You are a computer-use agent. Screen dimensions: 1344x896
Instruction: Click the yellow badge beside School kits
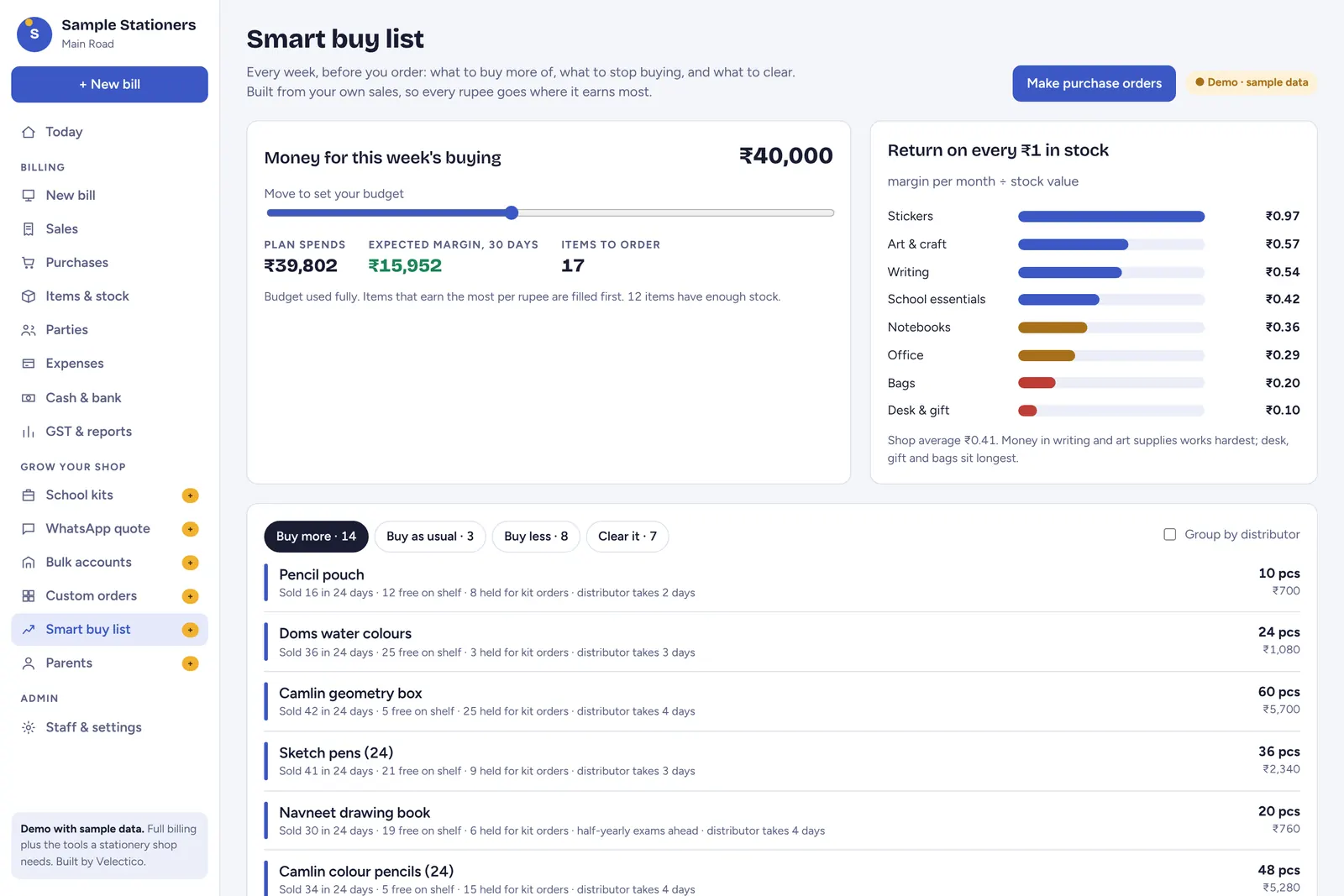[x=191, y=495]
